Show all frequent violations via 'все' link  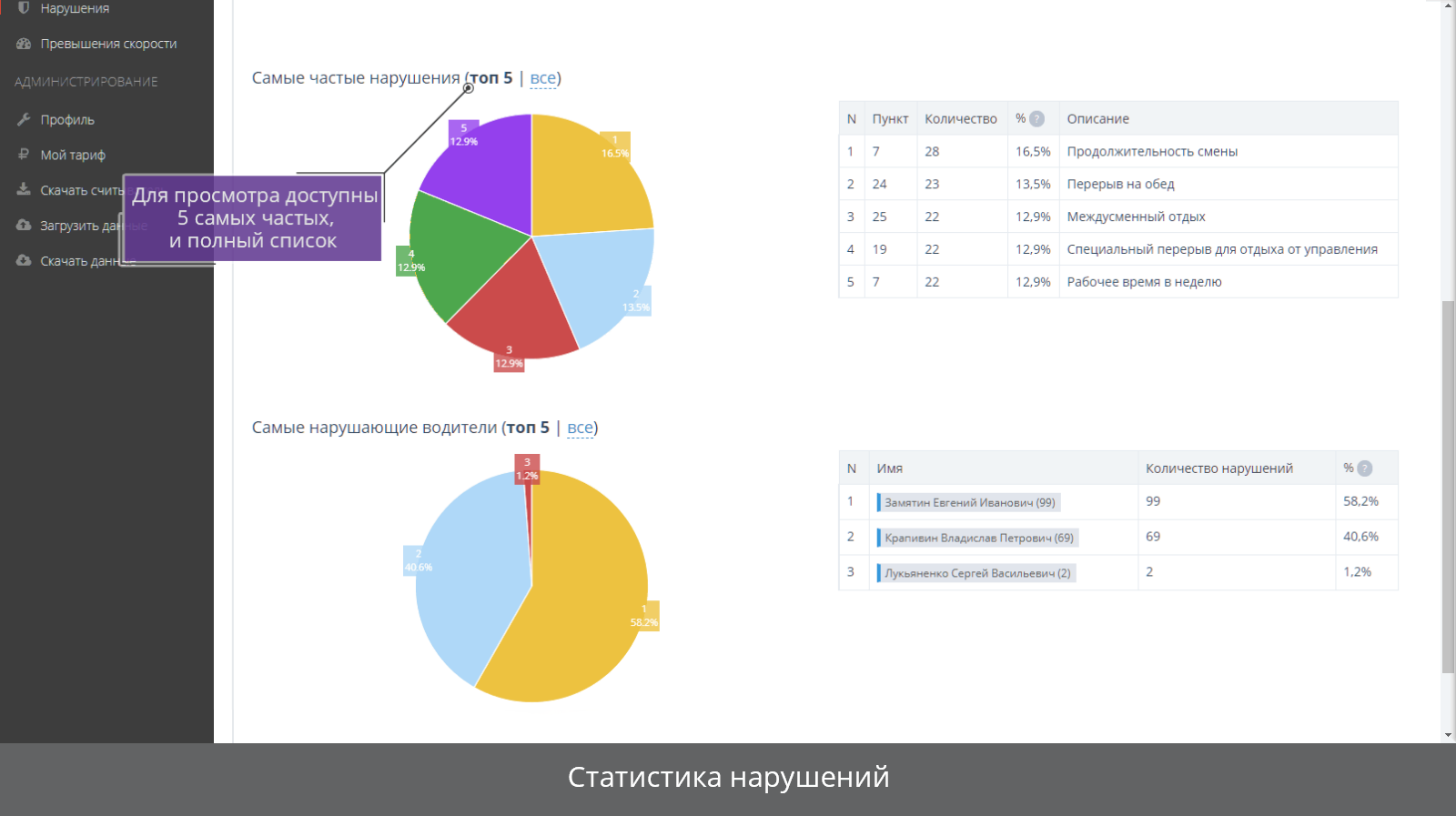point(543,78)
